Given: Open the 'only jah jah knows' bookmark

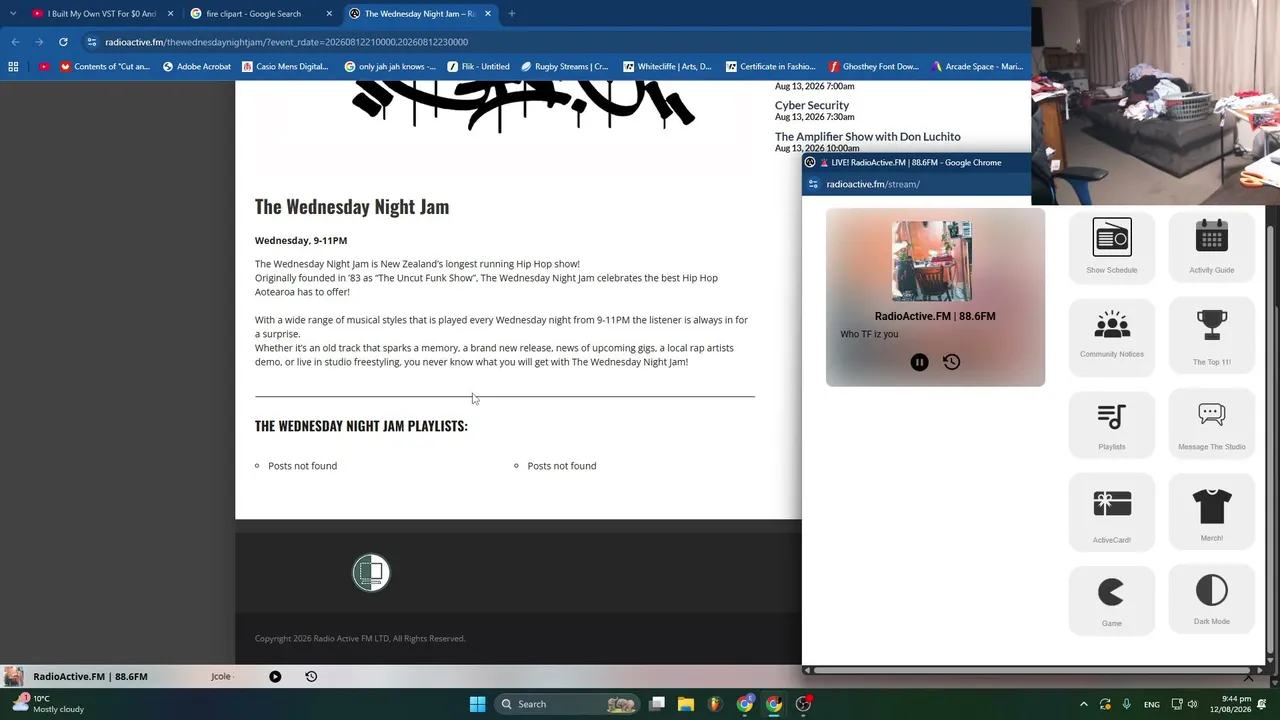Looking at the screenshot, I should pyautogui.click(x=390, y=67).
